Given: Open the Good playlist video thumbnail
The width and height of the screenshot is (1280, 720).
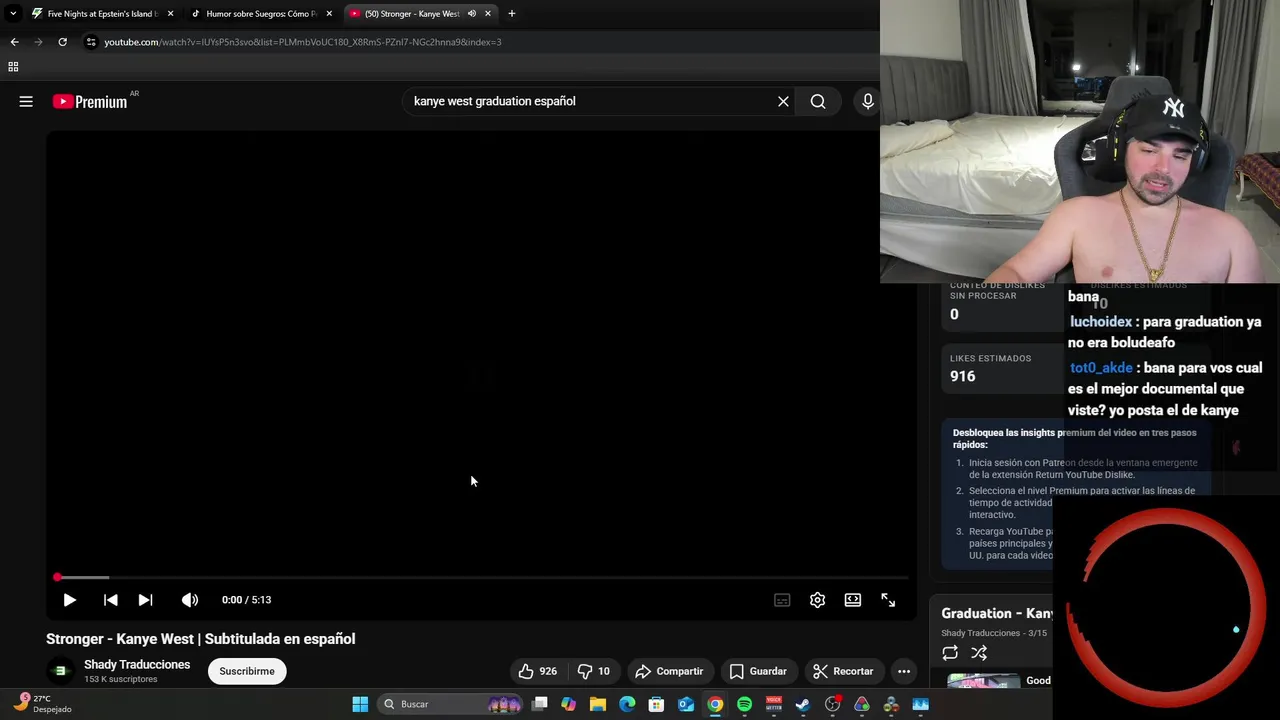Looking at the screenshot, I should pyautogui.click(x=984, y=682).
